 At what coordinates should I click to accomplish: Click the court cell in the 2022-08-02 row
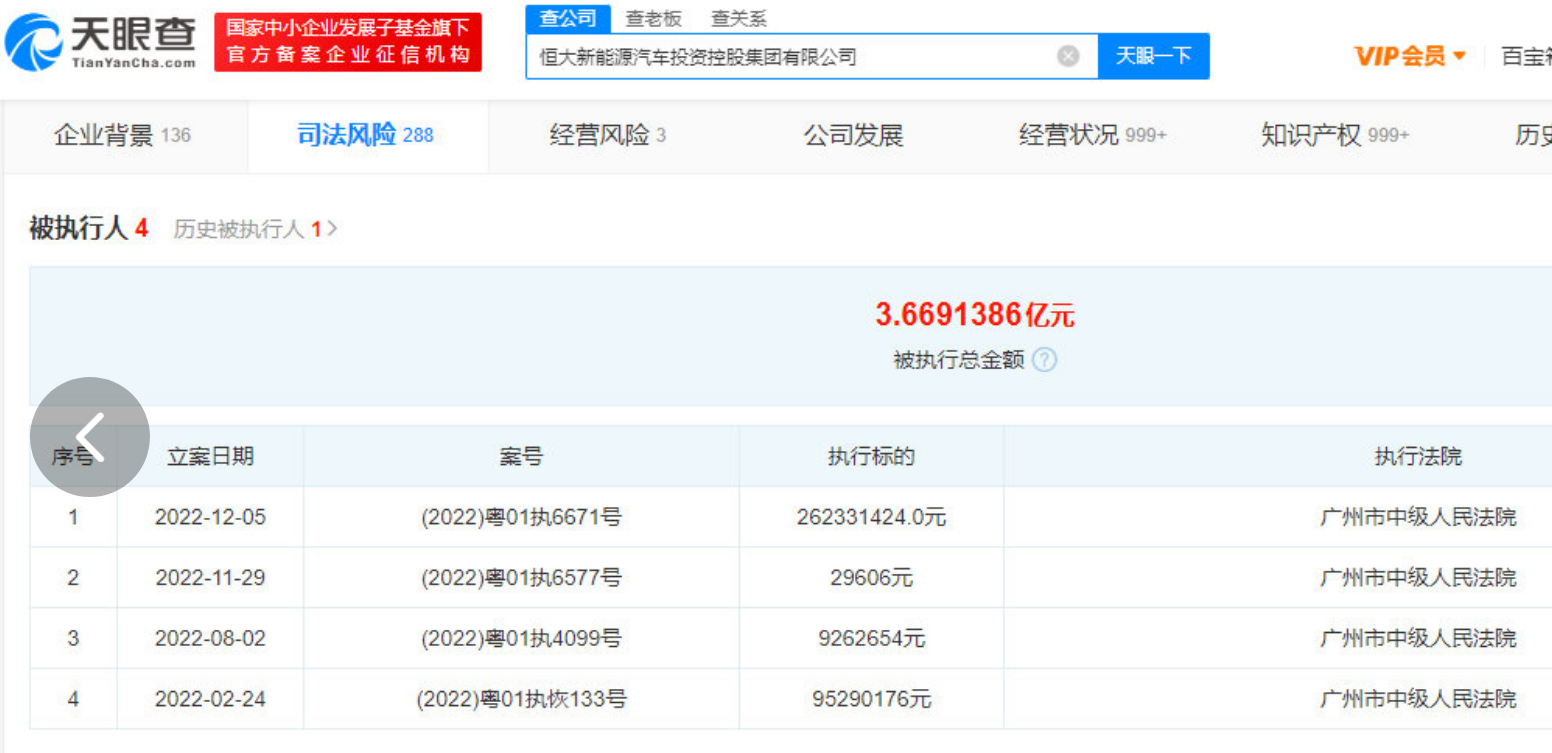(1418, 638)
